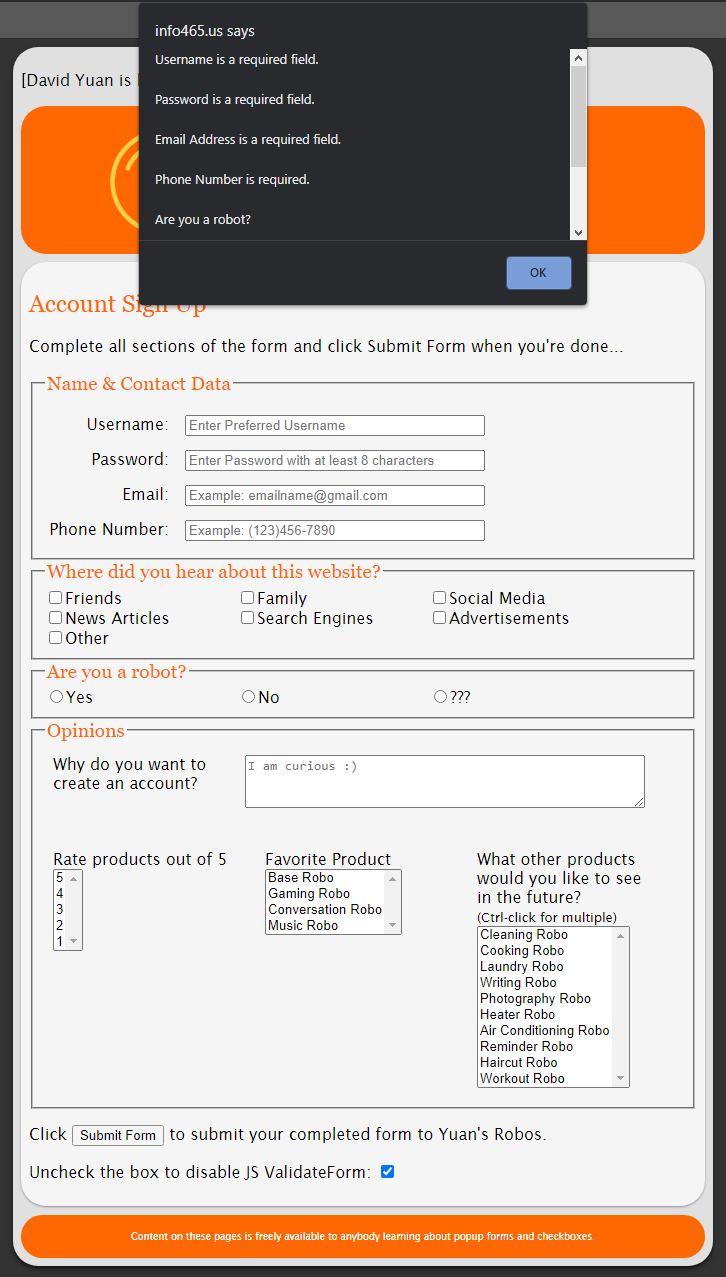Select Haircut Robo in future products
726x1277 pixels.
tap(546, 1063)
